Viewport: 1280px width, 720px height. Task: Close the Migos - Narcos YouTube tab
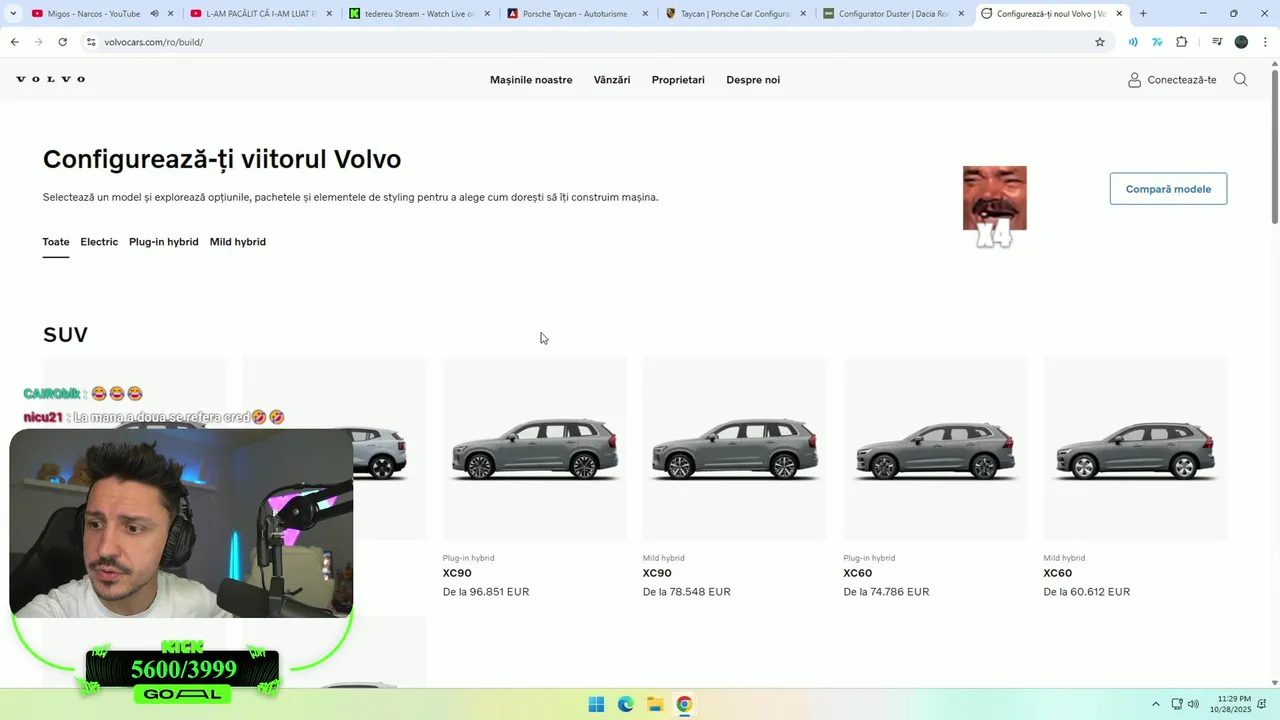click(x=171, y=14)
